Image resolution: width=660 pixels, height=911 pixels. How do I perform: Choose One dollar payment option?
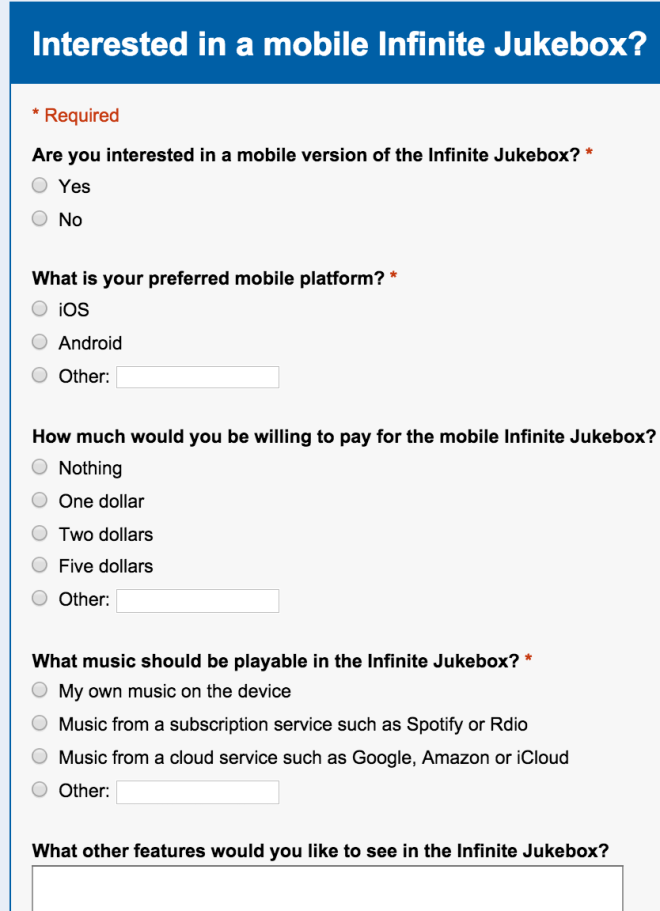coord(38,499)
